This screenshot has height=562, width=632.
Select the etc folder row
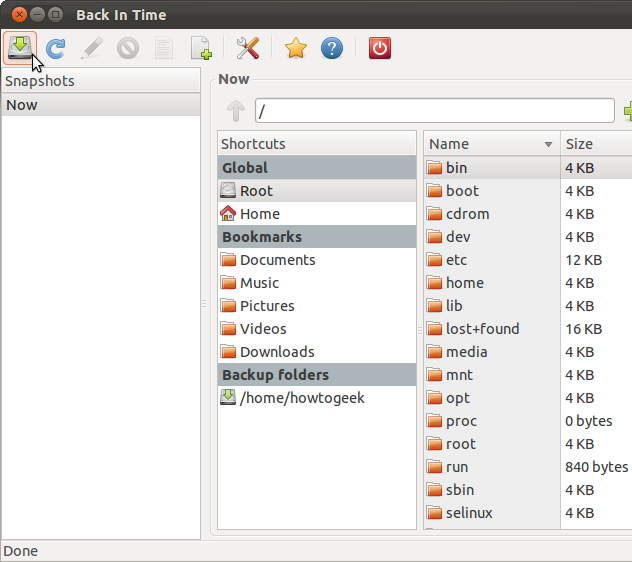tap(456, 260)
